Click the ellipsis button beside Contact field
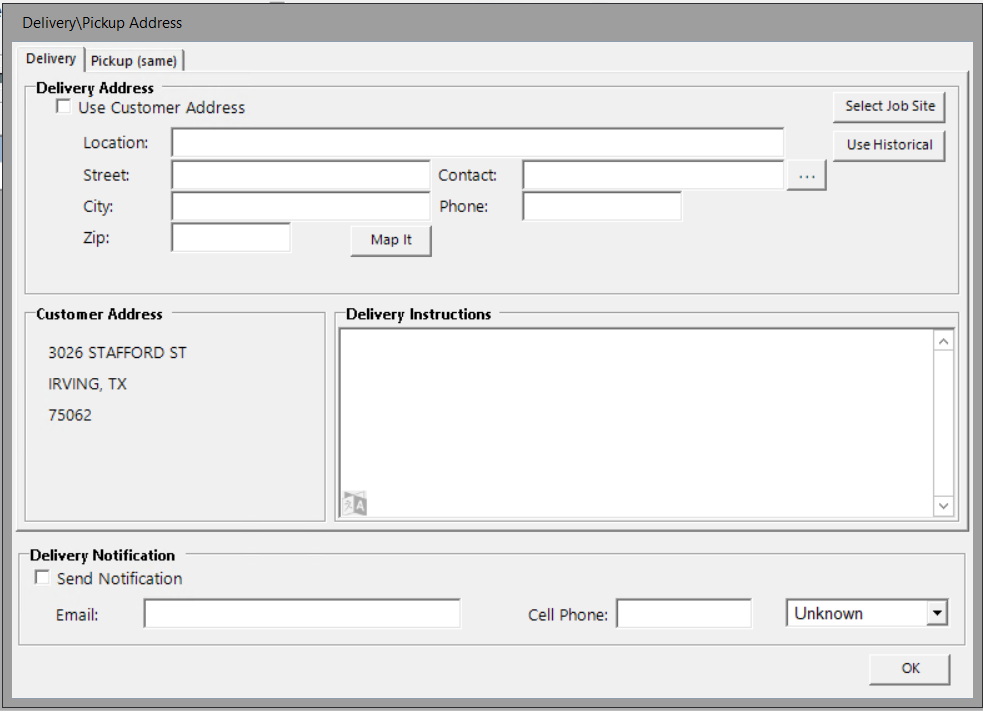Viewport: 983px width, 711px height. click(807, 175)
